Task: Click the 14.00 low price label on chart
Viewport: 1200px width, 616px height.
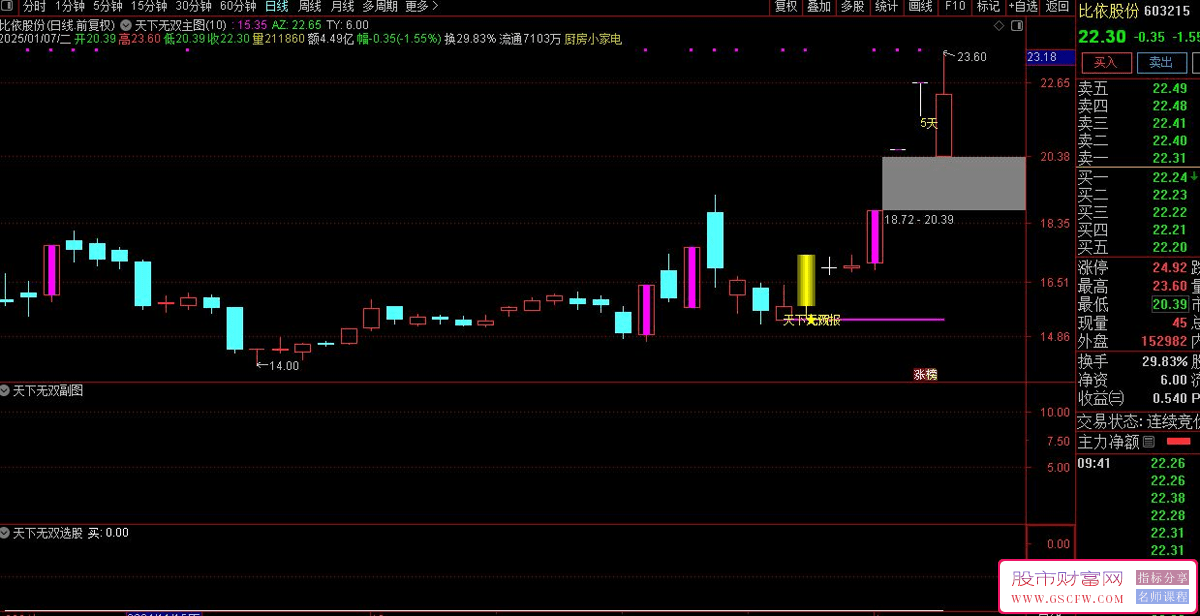Action: coord(284,366)
